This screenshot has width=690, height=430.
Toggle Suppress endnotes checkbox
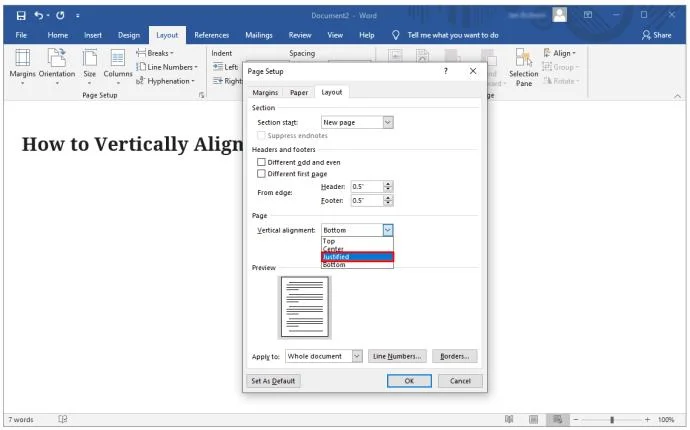click(261, 135)
